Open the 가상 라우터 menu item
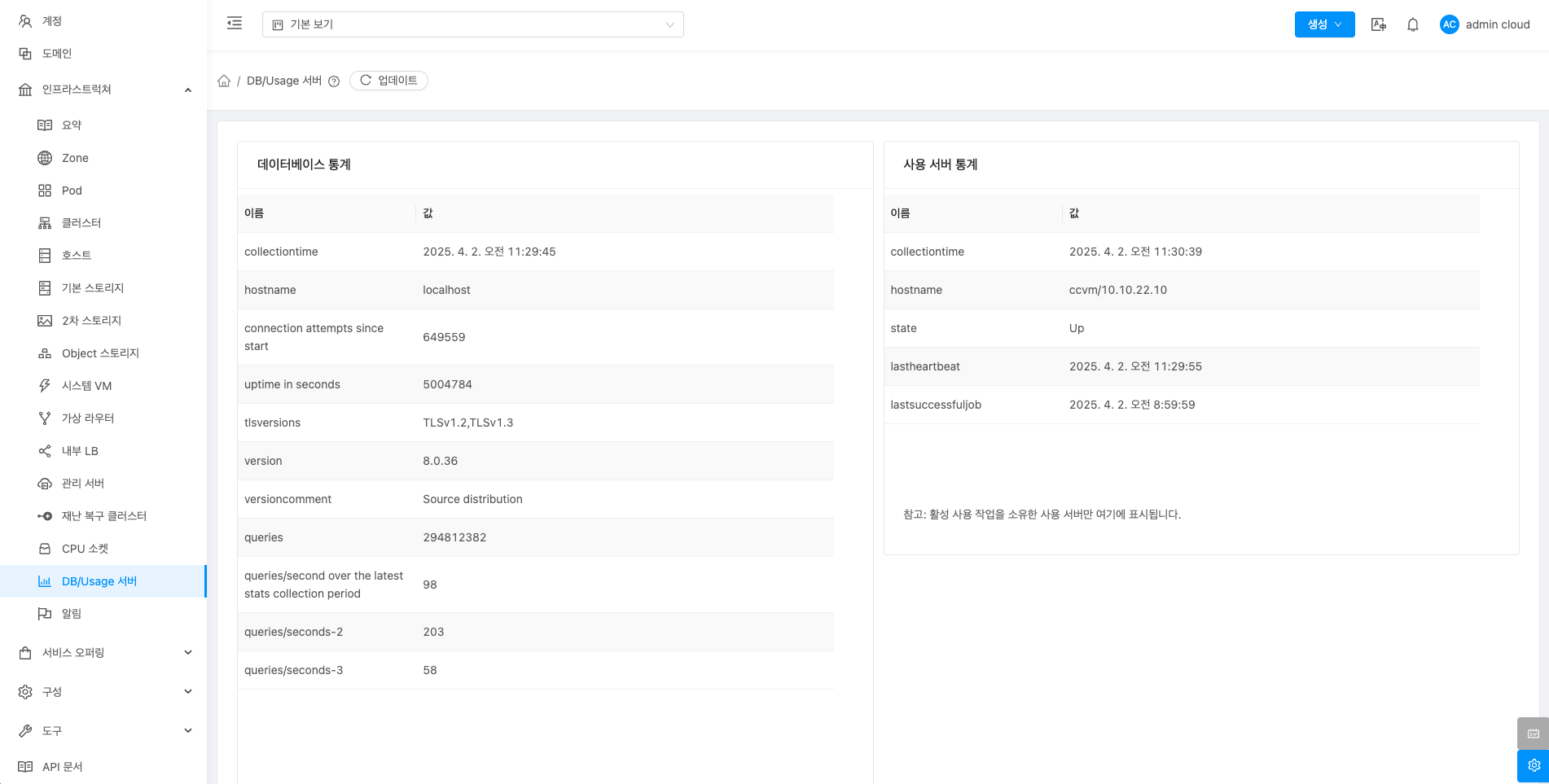 [88, 418]
